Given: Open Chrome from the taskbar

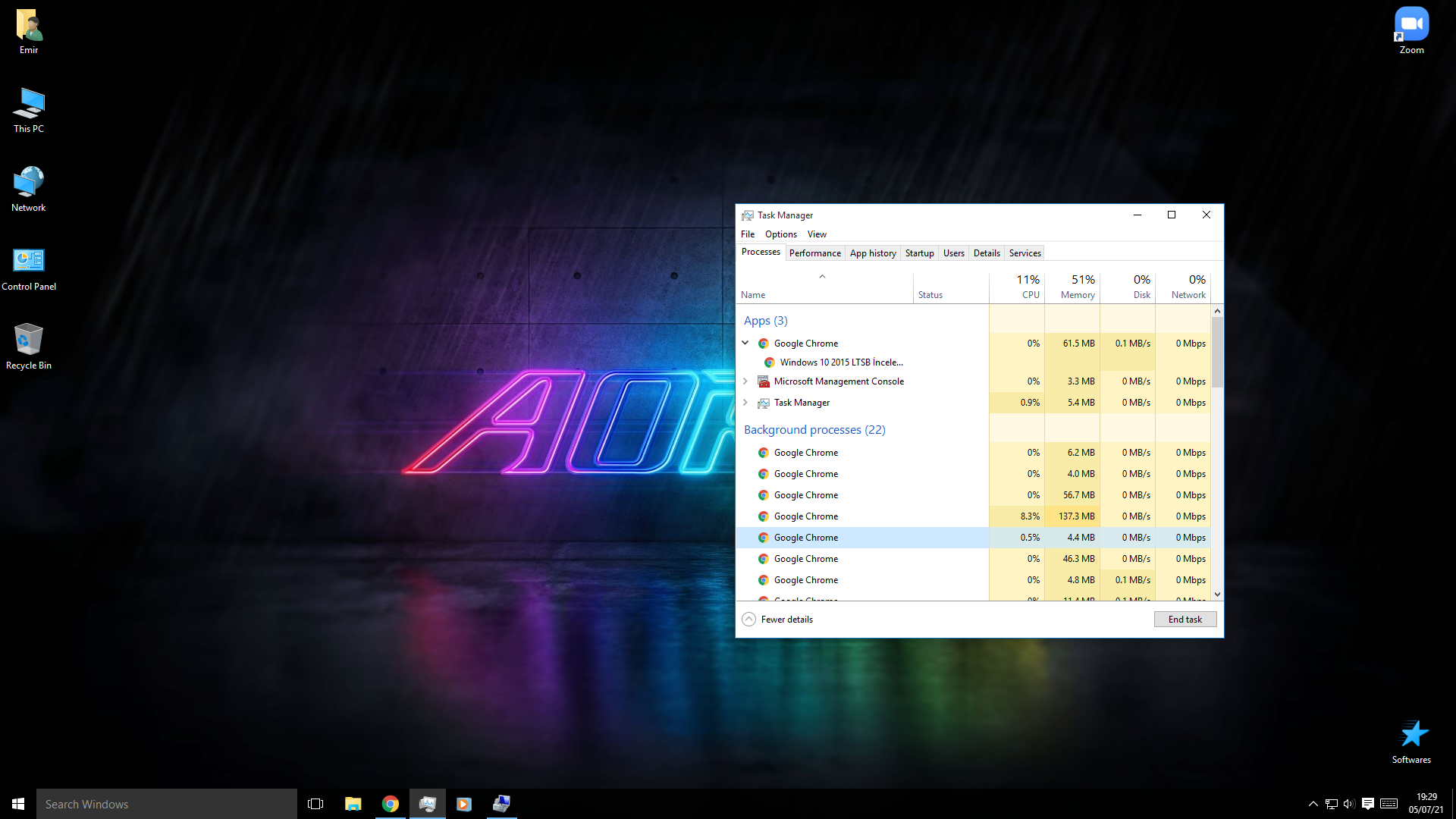Looking at the screenshot, I should tap(391, 804).
